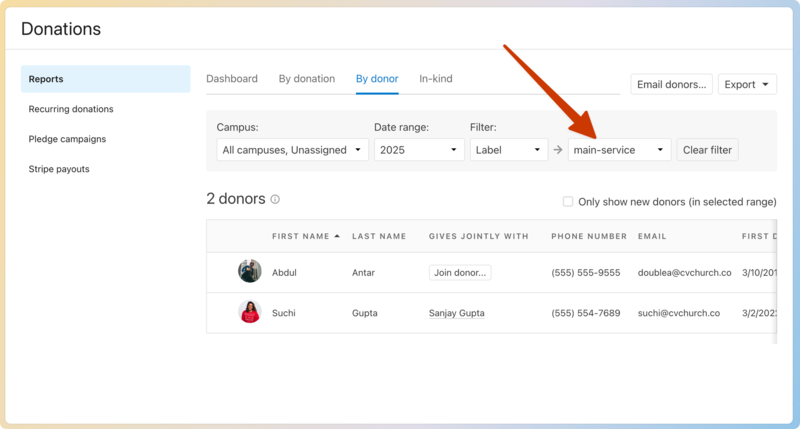This screenshot has height=429, width=800.
Task: Open Sanjay Gupta joint donor link
Action: pos(456,313)
